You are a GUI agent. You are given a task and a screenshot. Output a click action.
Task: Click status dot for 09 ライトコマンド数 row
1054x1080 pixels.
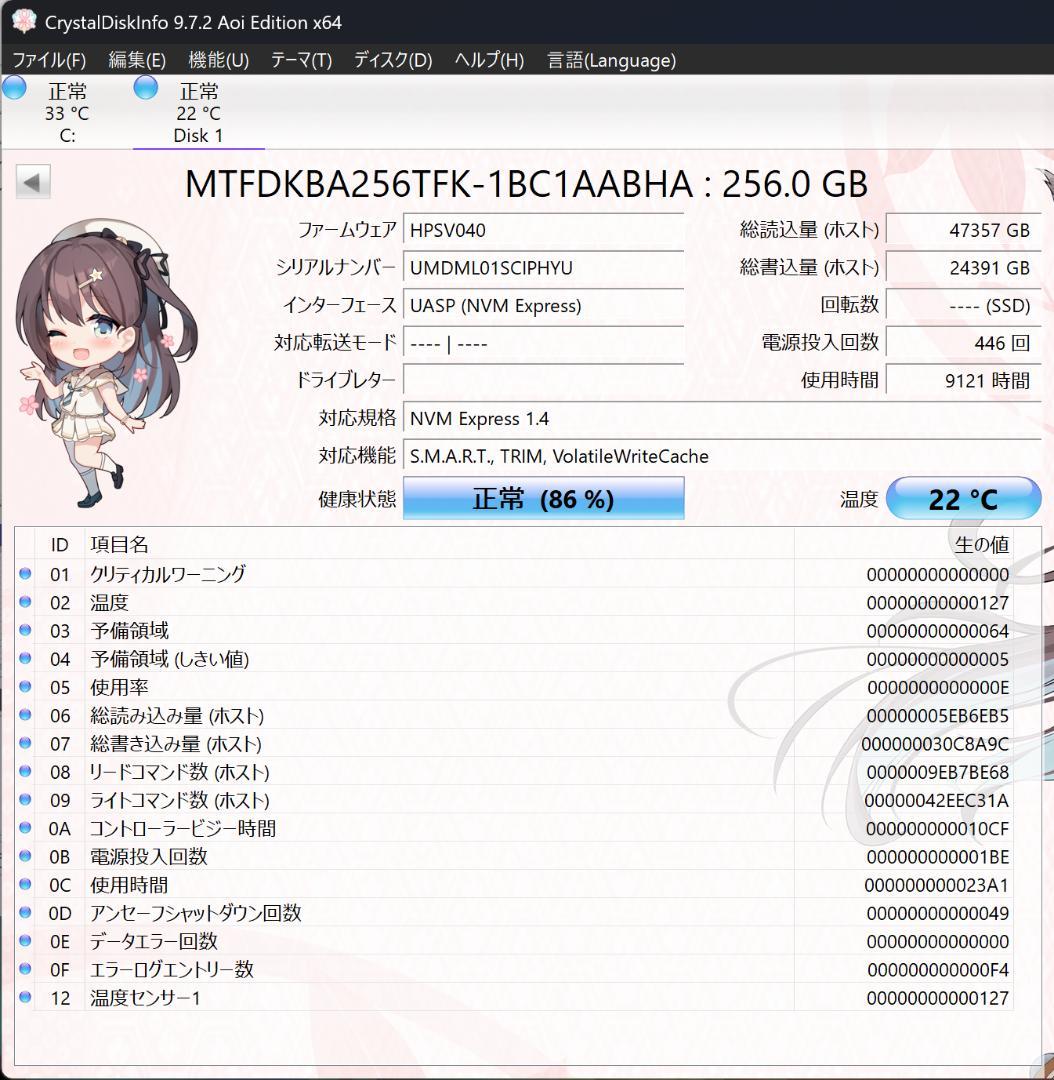click(25, 799)
